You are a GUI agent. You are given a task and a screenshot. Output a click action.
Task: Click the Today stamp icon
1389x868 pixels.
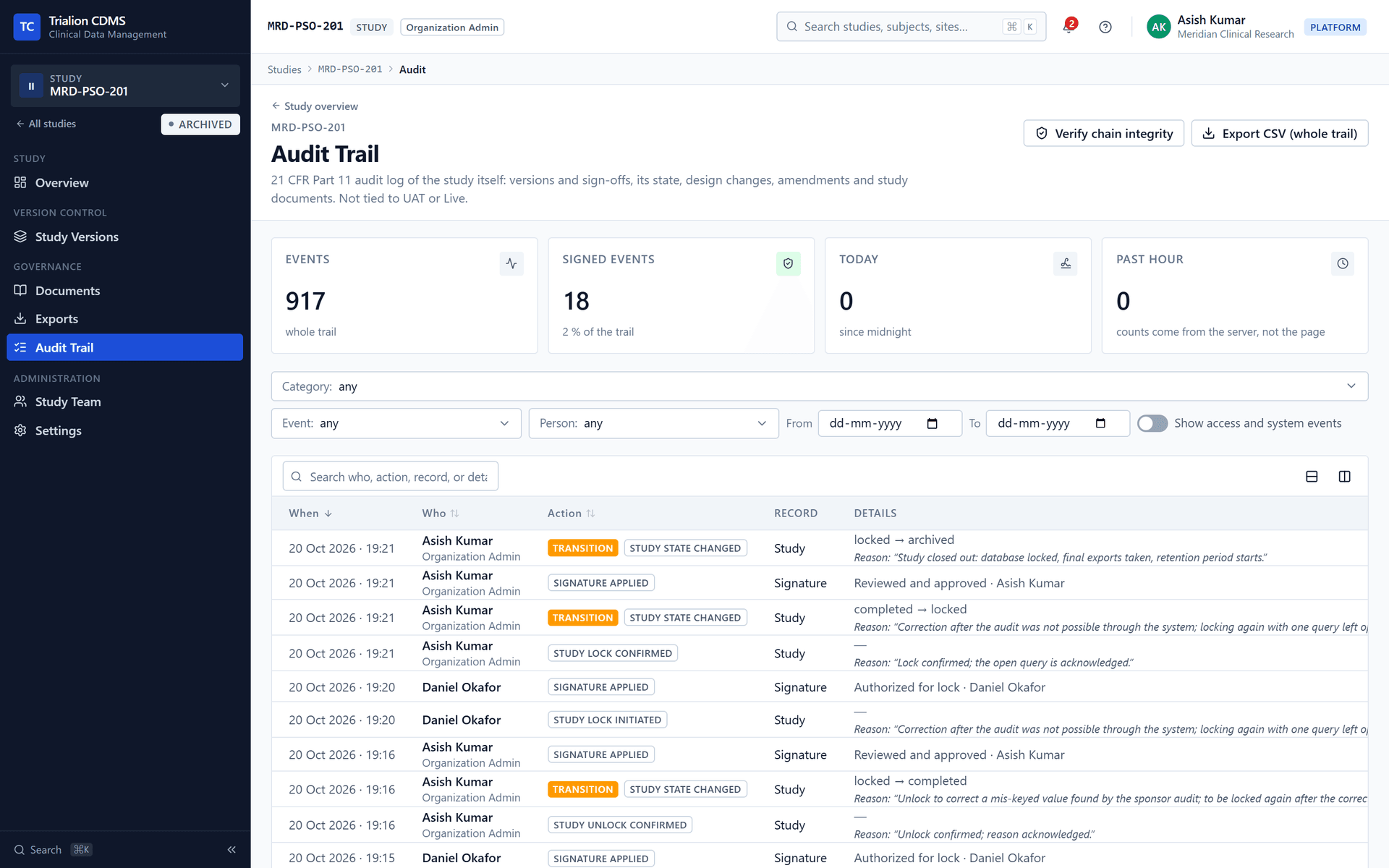[x=1065, y=263]
